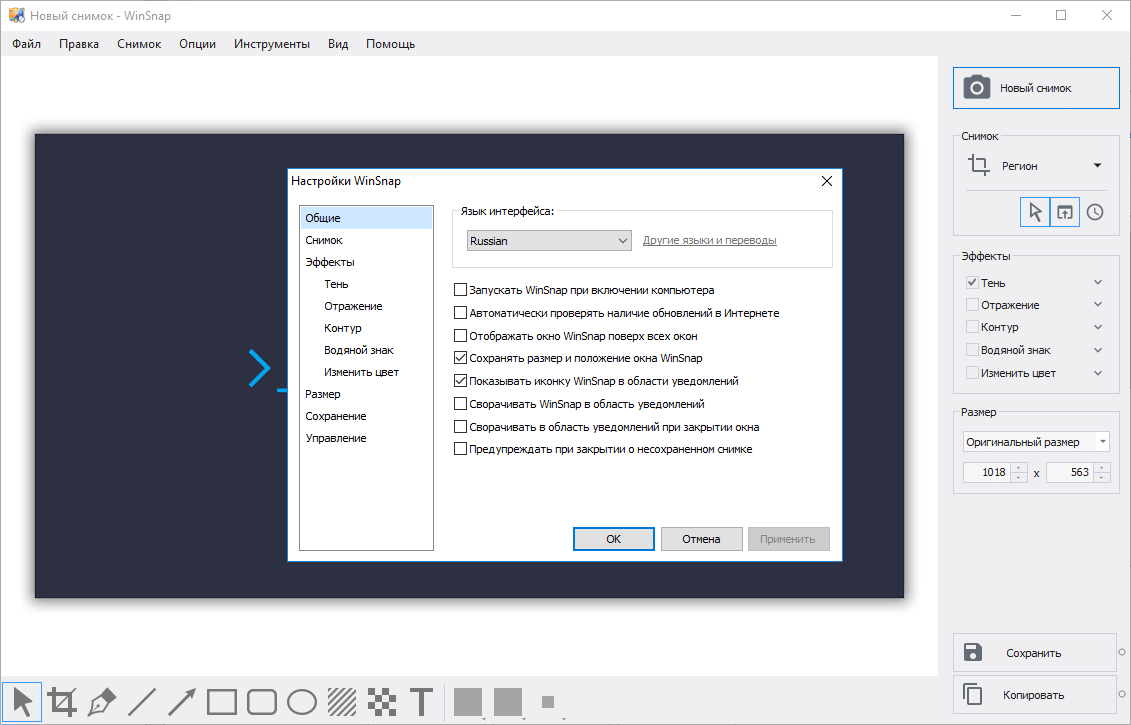Select the Pen highlighter tool
This screenshot has height=725, width=1131.
pos(102,701)
